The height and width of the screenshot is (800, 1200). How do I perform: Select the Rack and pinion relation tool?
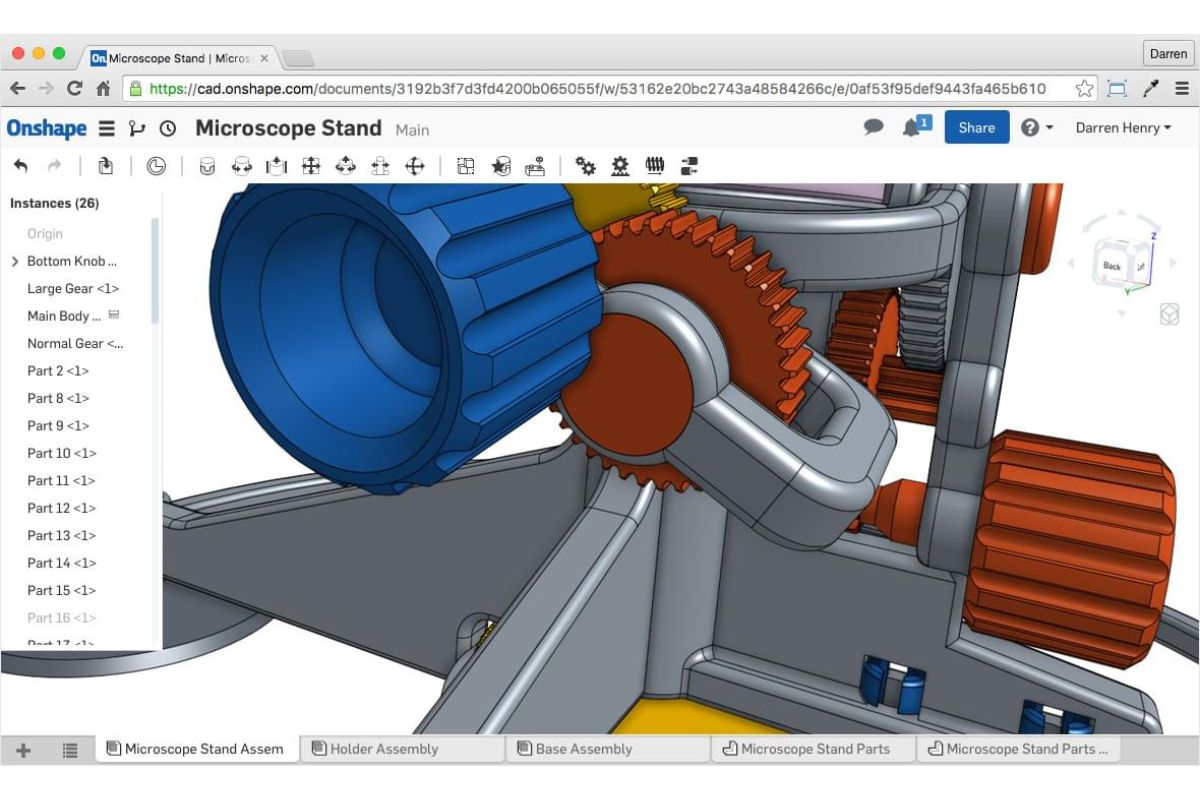[621, 166]
